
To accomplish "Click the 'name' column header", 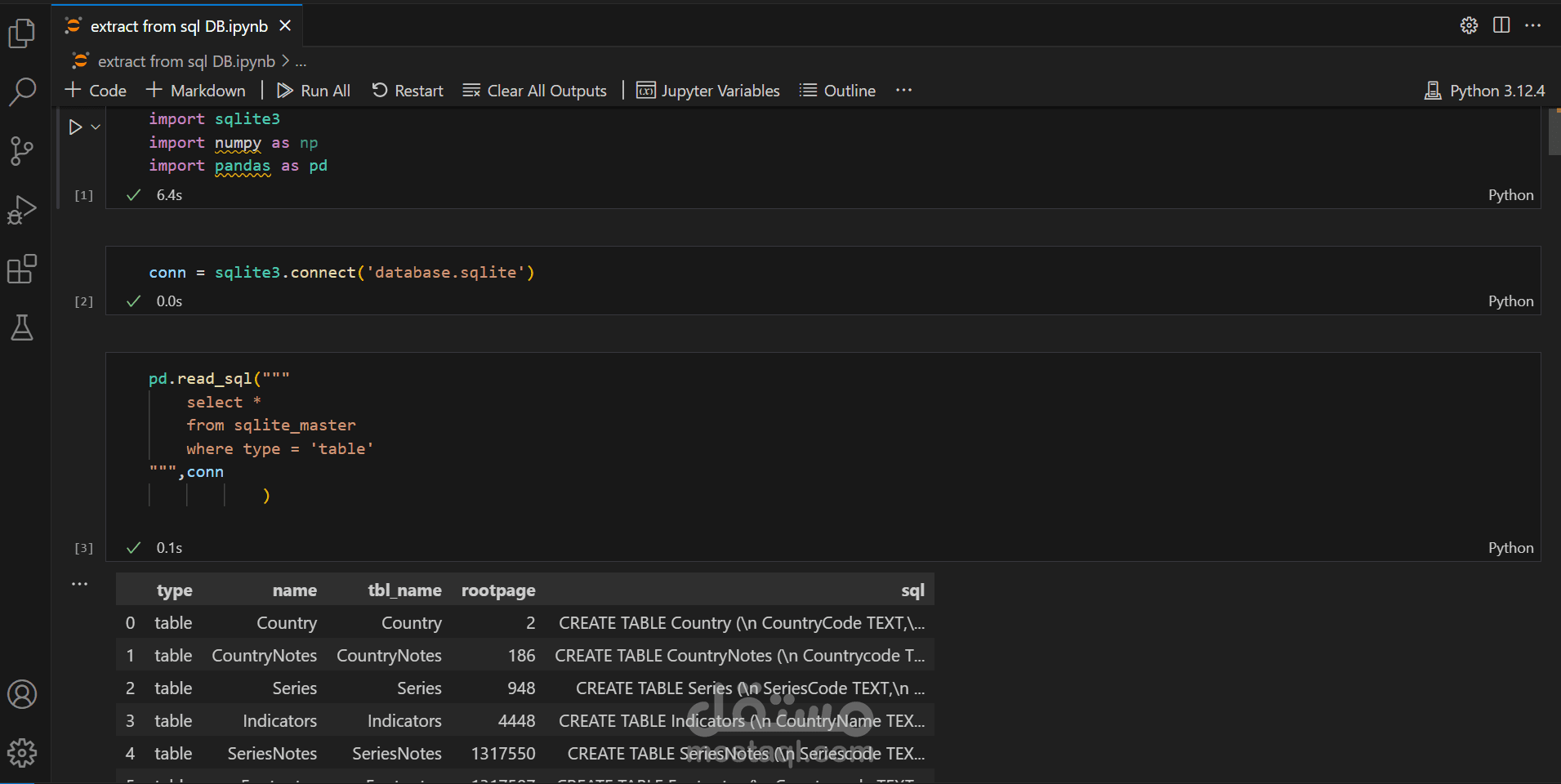I will click(x=294, y=590).
